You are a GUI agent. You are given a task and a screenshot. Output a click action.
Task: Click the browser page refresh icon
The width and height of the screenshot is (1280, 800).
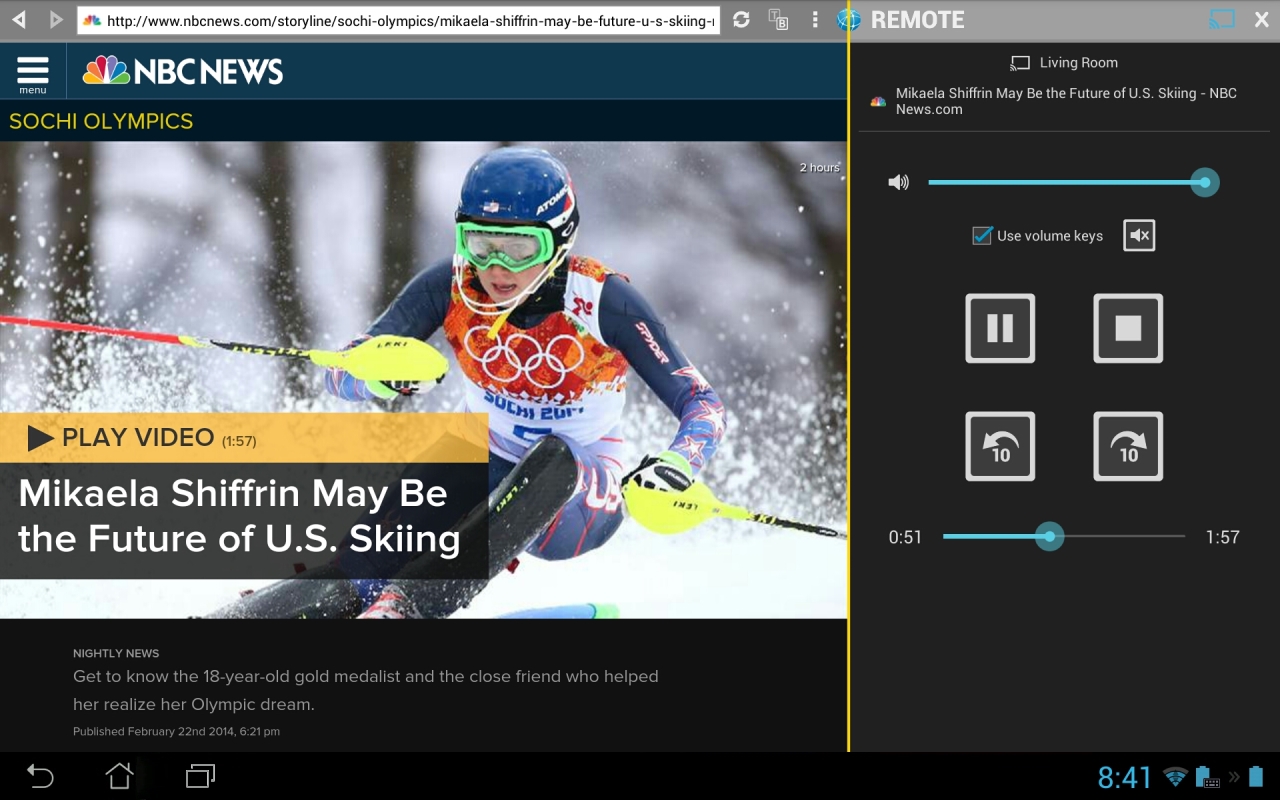coord(741,19)
